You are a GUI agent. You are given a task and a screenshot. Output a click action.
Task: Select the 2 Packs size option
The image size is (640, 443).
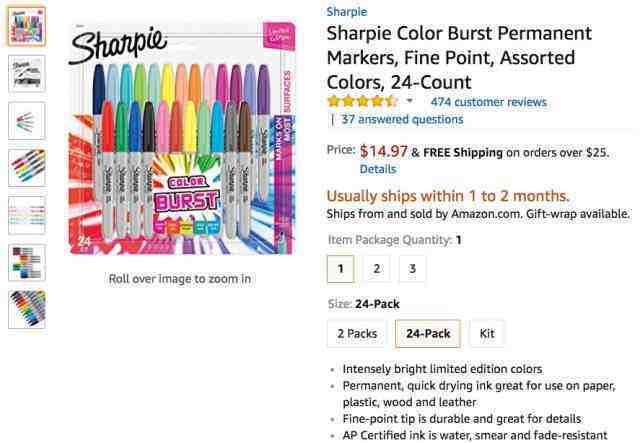click(355, 333)
